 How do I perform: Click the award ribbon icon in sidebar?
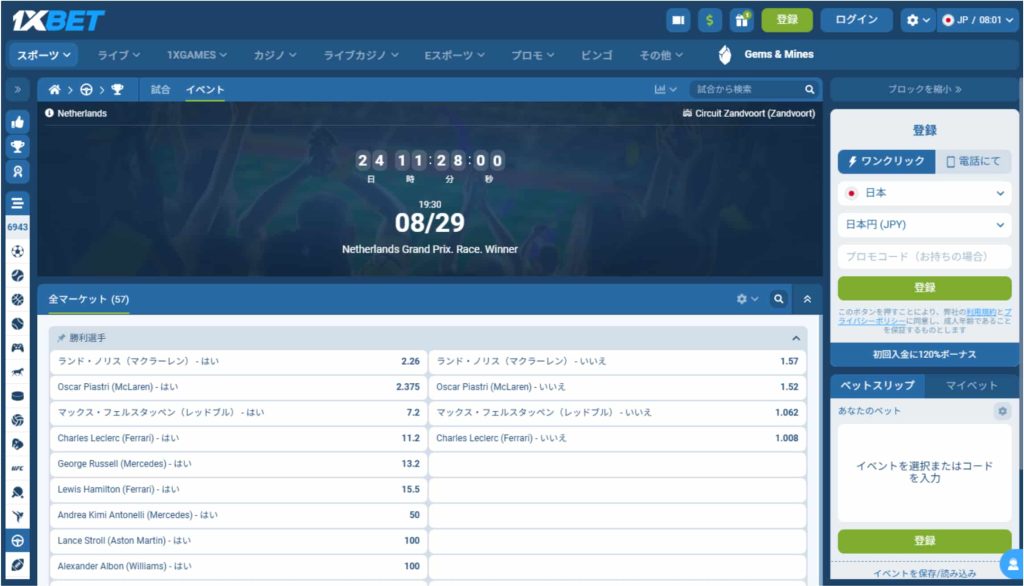(18, 172)
